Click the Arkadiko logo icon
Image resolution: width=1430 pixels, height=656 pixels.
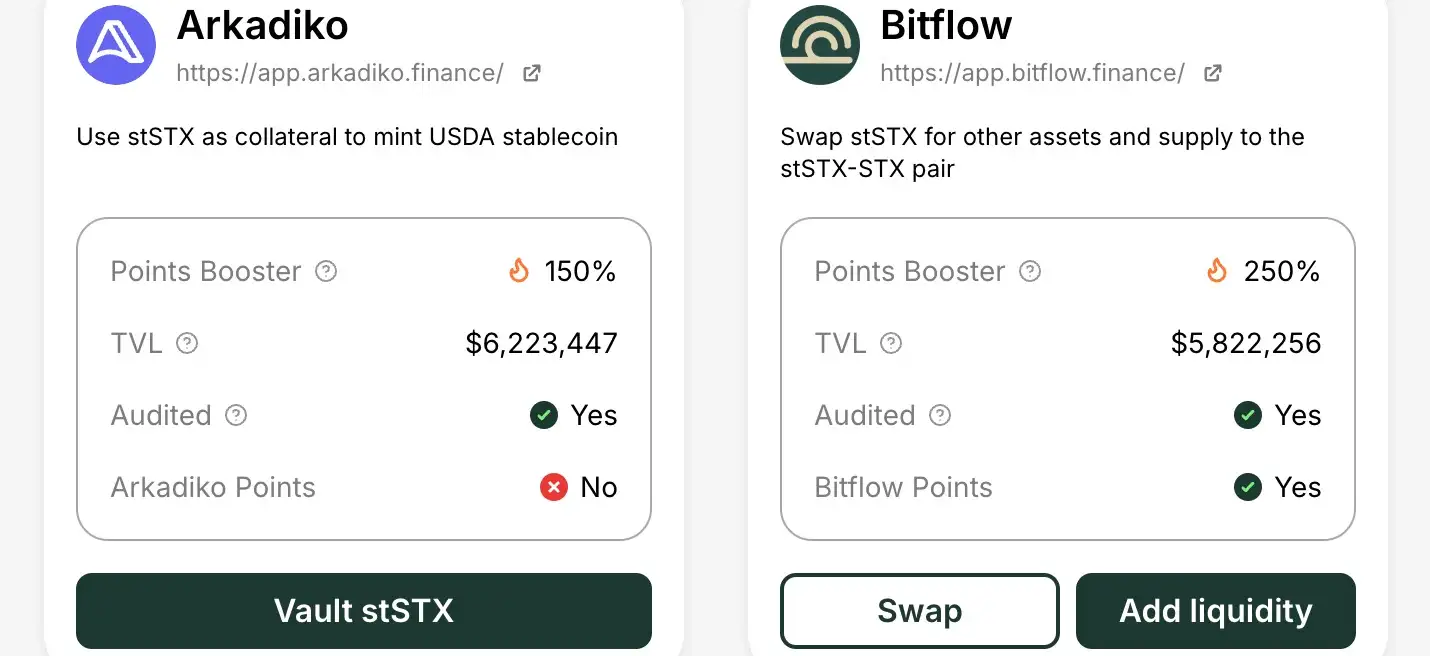click(116, 45)
